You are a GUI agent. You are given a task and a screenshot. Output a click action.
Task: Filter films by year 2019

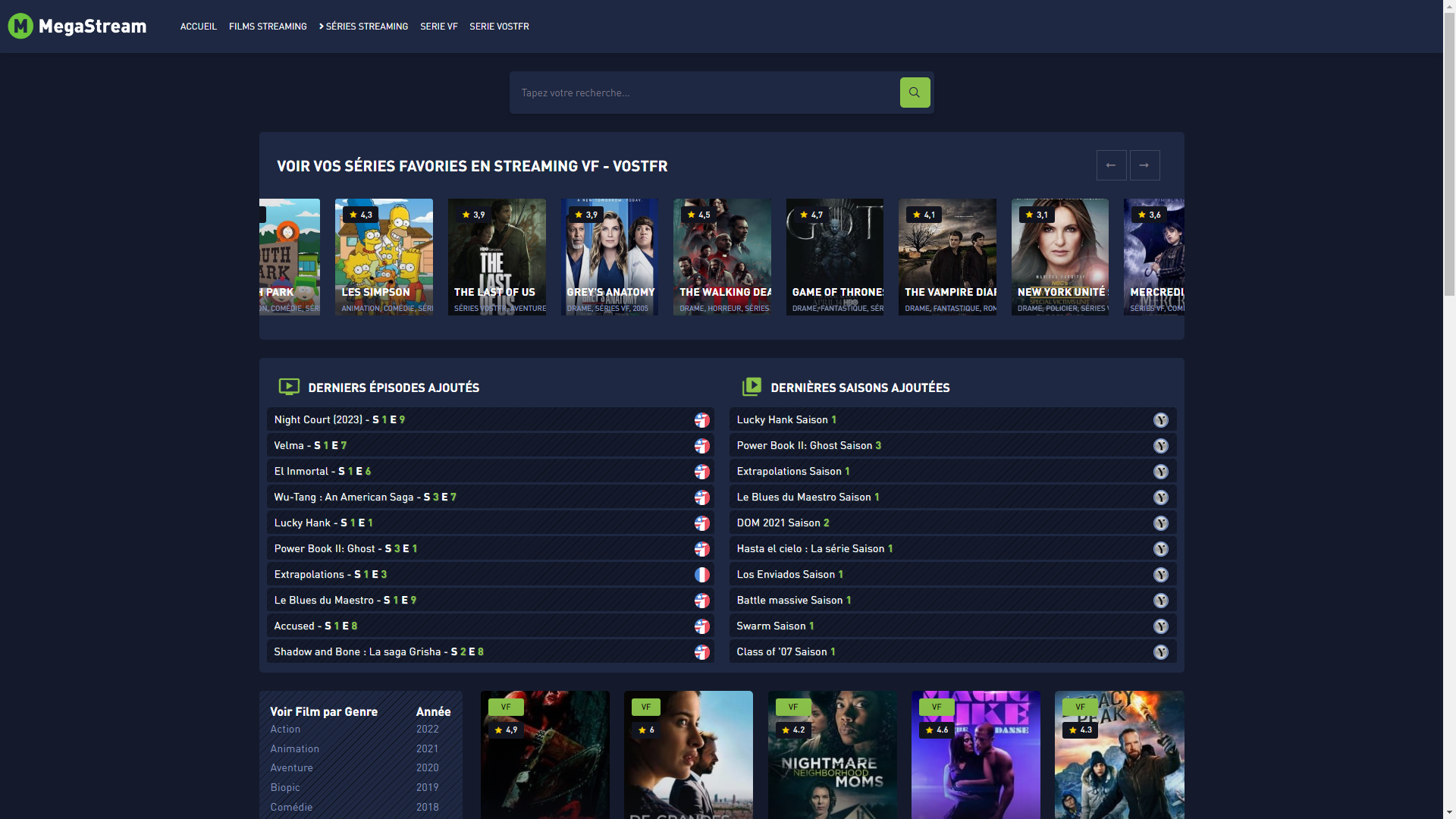(x=427, y=788)
